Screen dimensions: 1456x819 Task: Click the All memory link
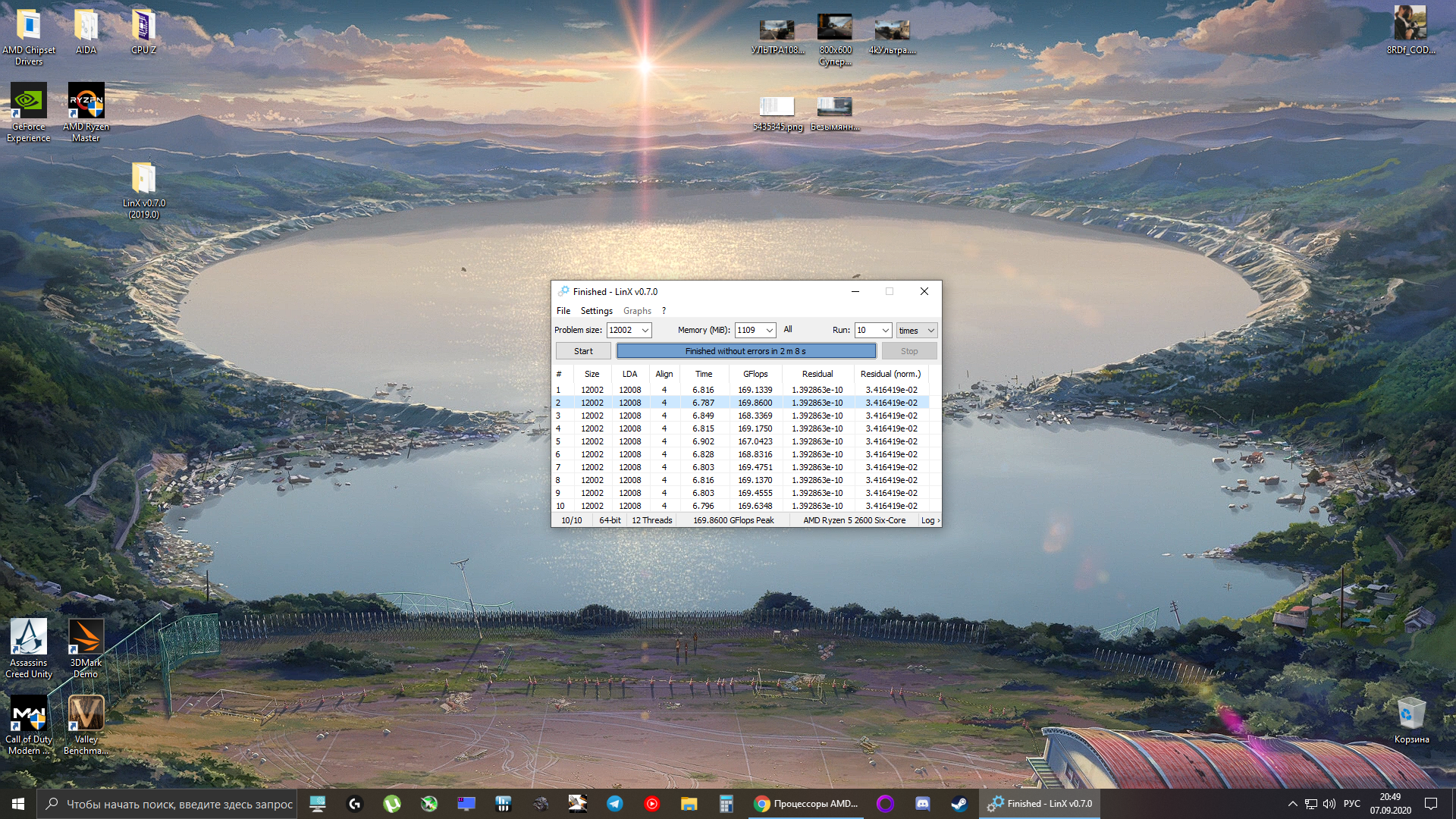tap(788, 329)
